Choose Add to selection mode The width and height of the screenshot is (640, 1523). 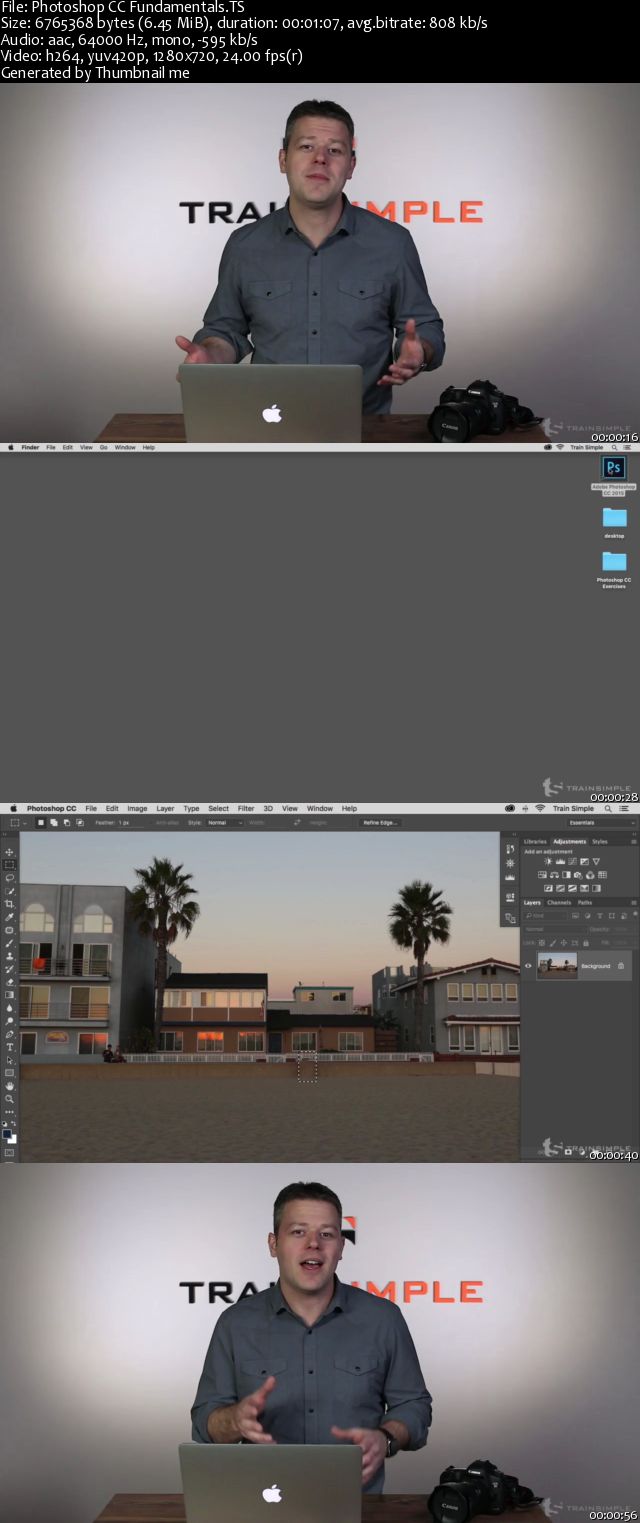click(x=53, y=823)
